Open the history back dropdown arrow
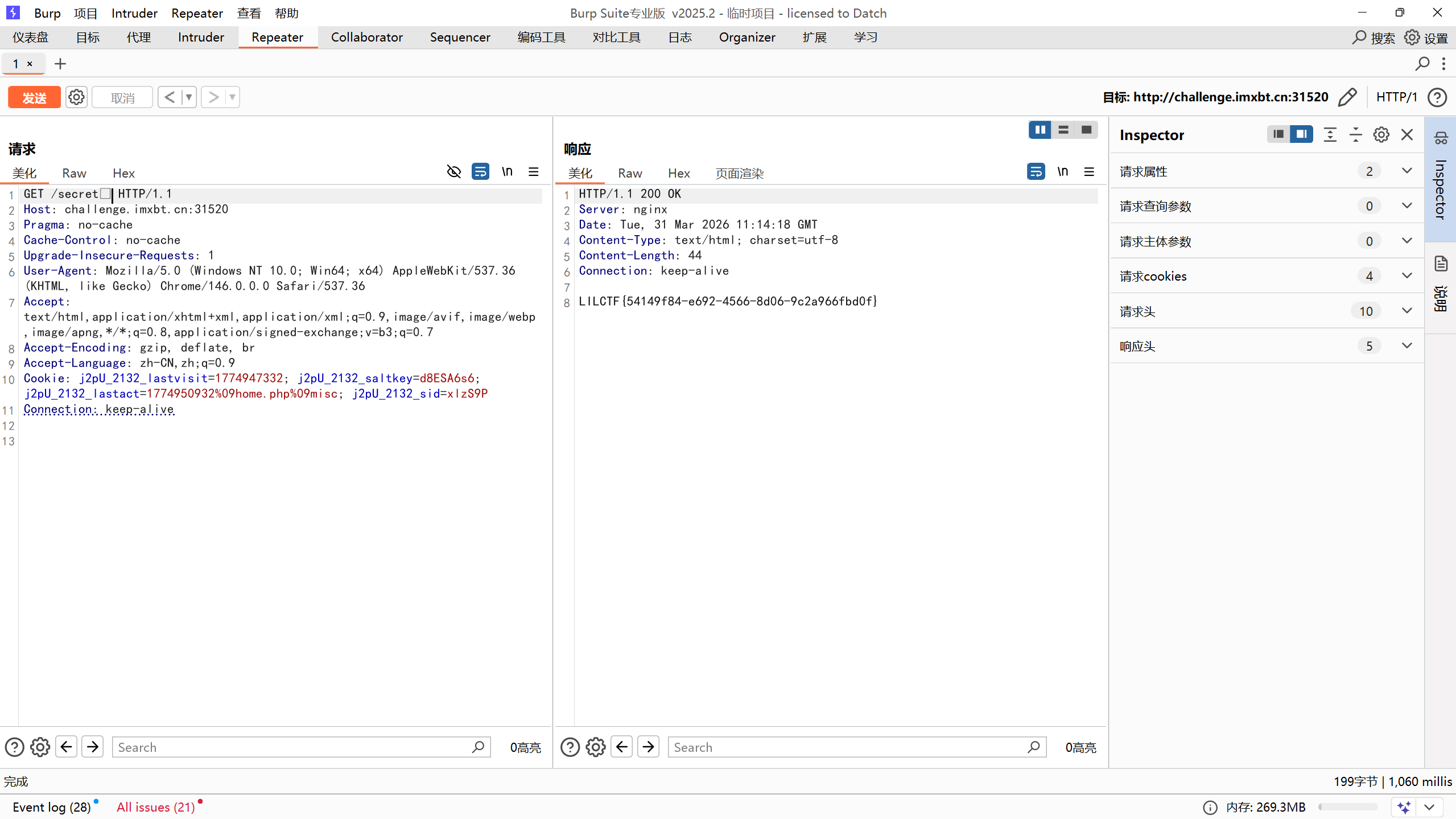Image resolution: width=1456 pixels, height=819 pixels. tap(189, 97)
